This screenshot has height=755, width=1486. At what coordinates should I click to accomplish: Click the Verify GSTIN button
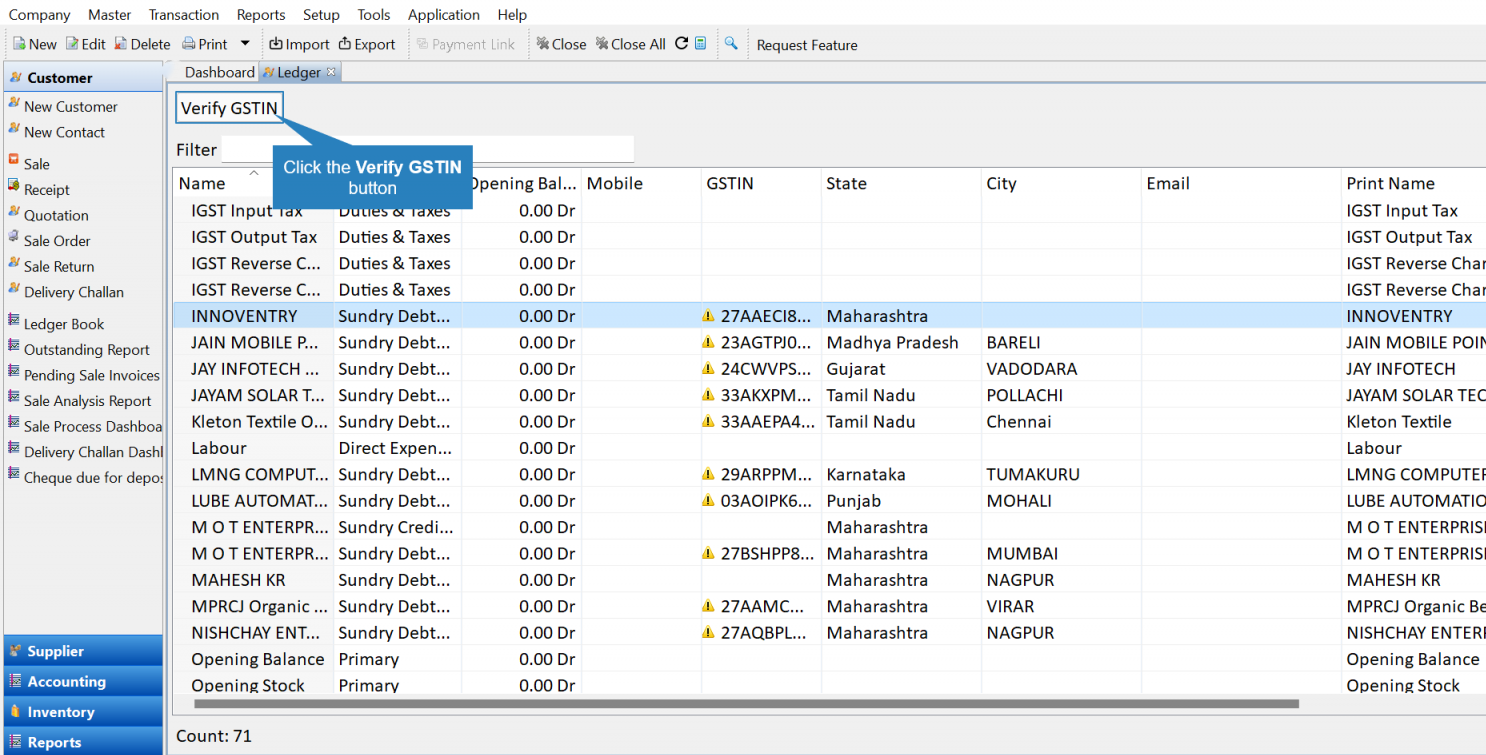pos(229,108)
